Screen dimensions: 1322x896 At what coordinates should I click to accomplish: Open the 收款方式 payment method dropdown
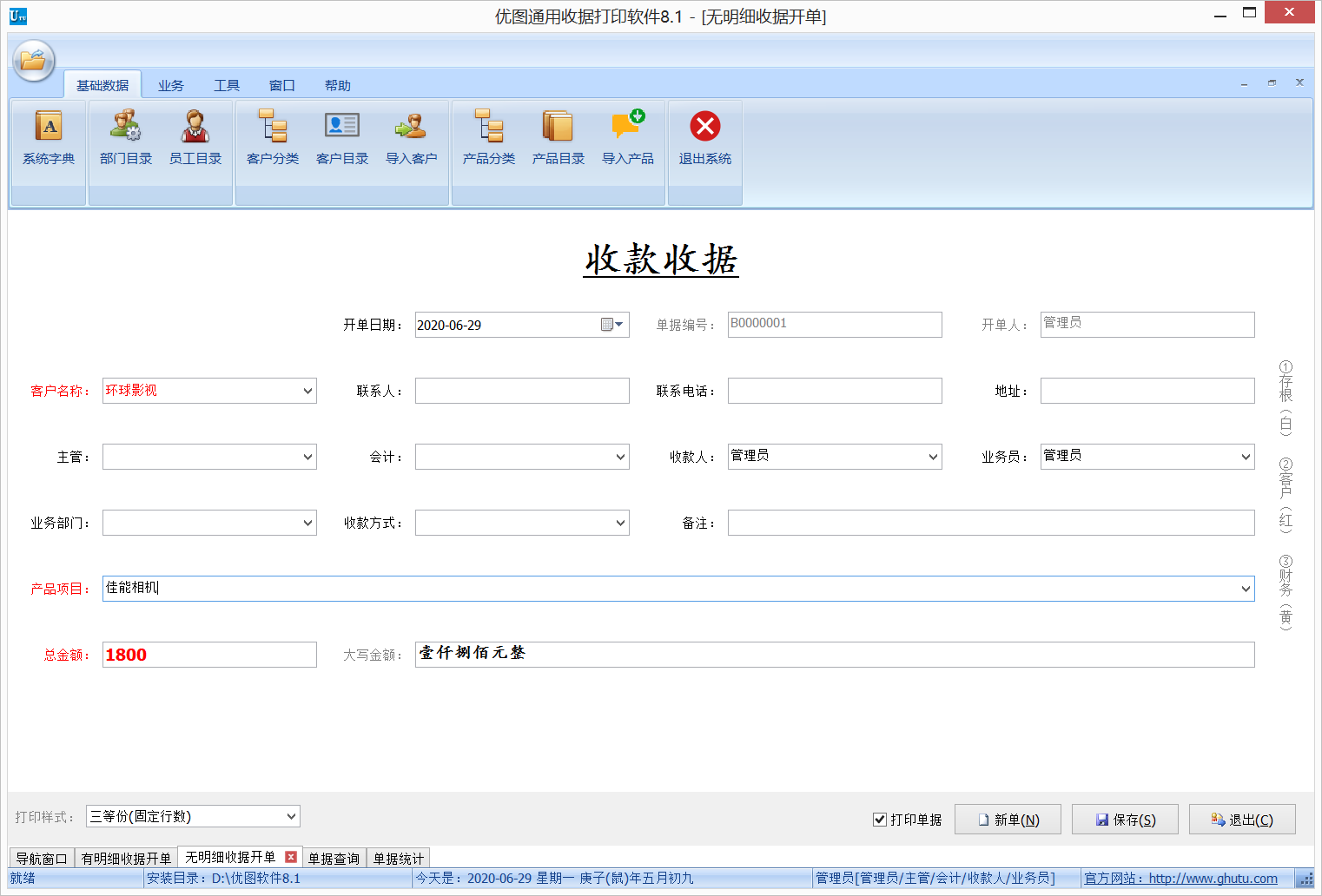coord(618,522)
